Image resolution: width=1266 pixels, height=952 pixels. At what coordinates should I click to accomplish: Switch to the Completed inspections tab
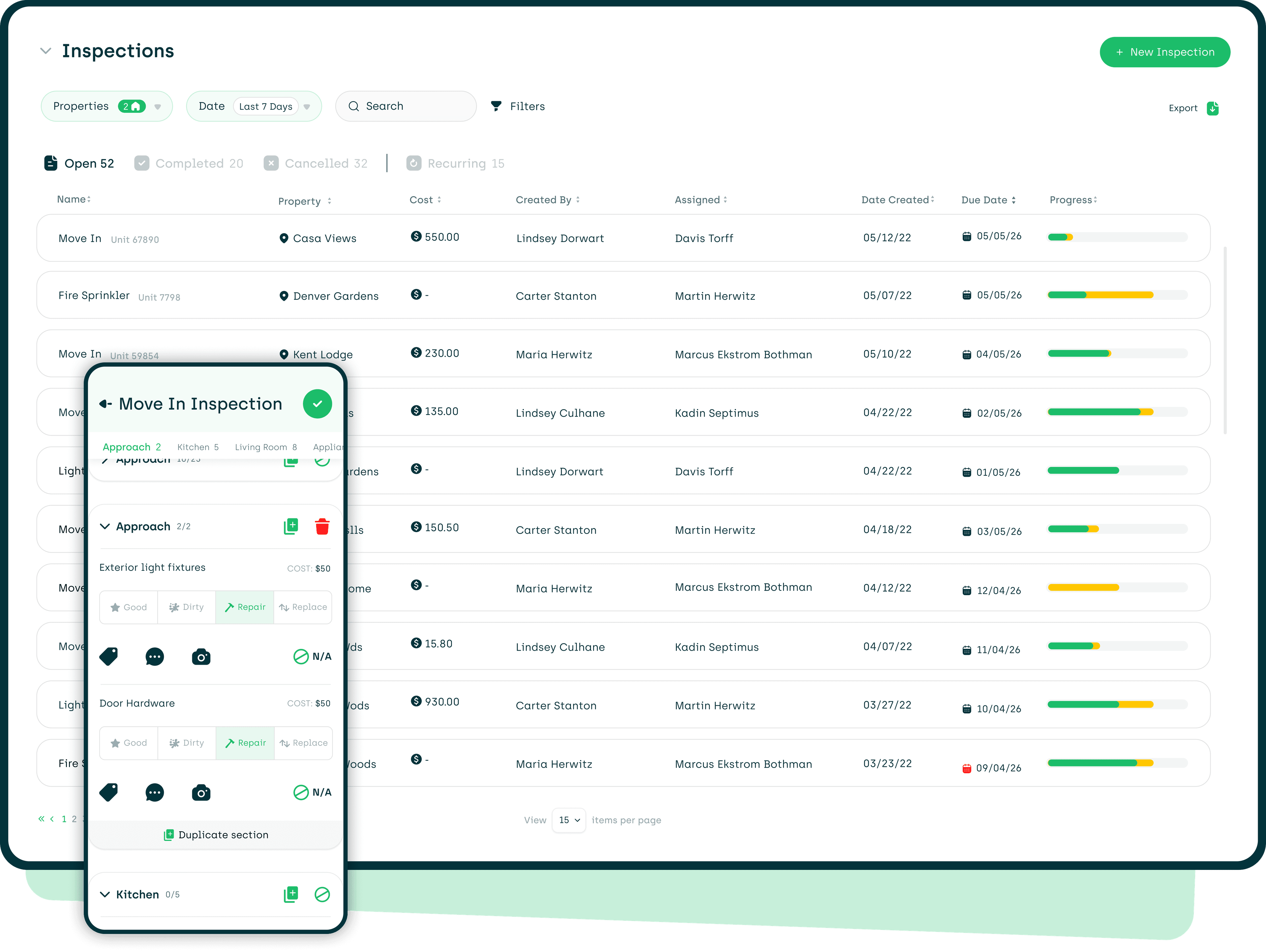(x=189, y=163)
